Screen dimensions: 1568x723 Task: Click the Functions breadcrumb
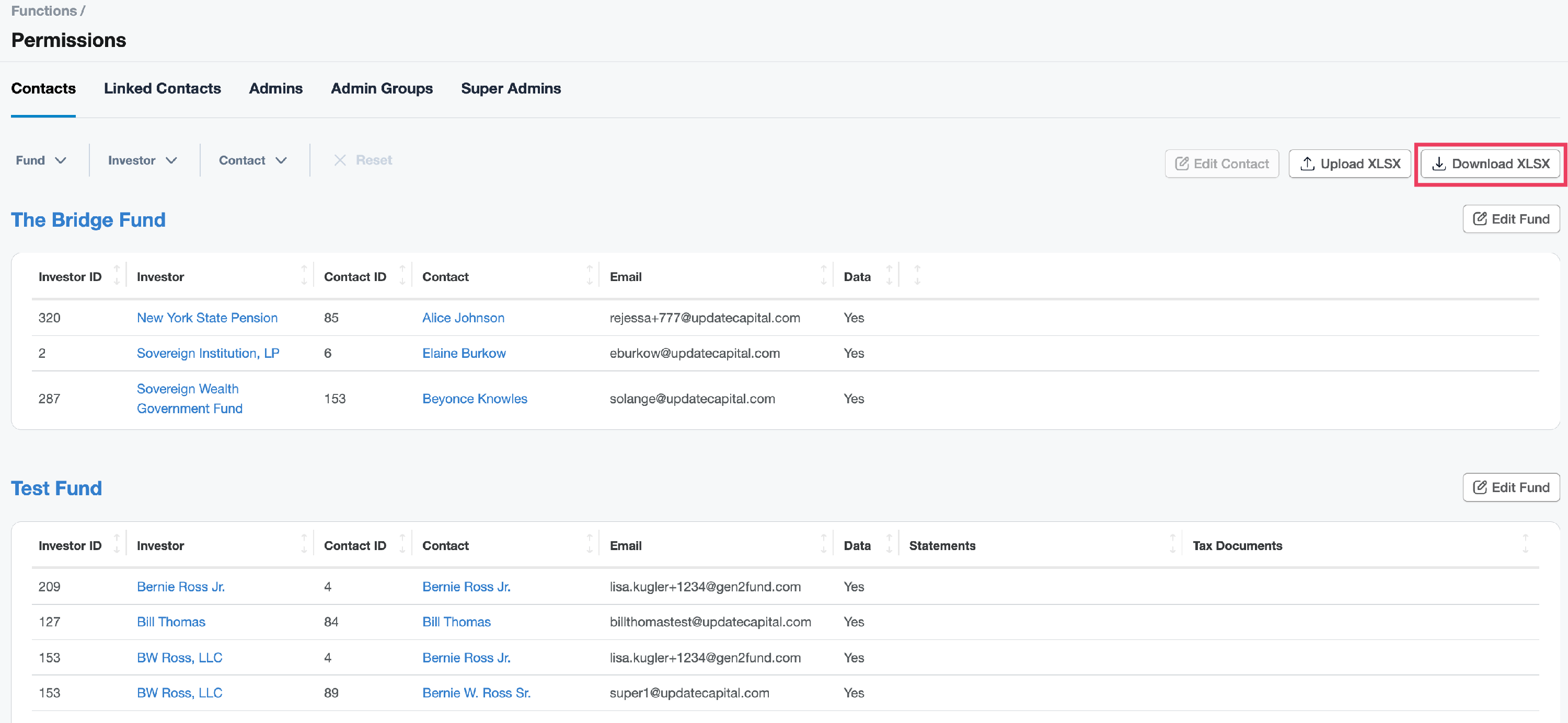click(44, 11)
